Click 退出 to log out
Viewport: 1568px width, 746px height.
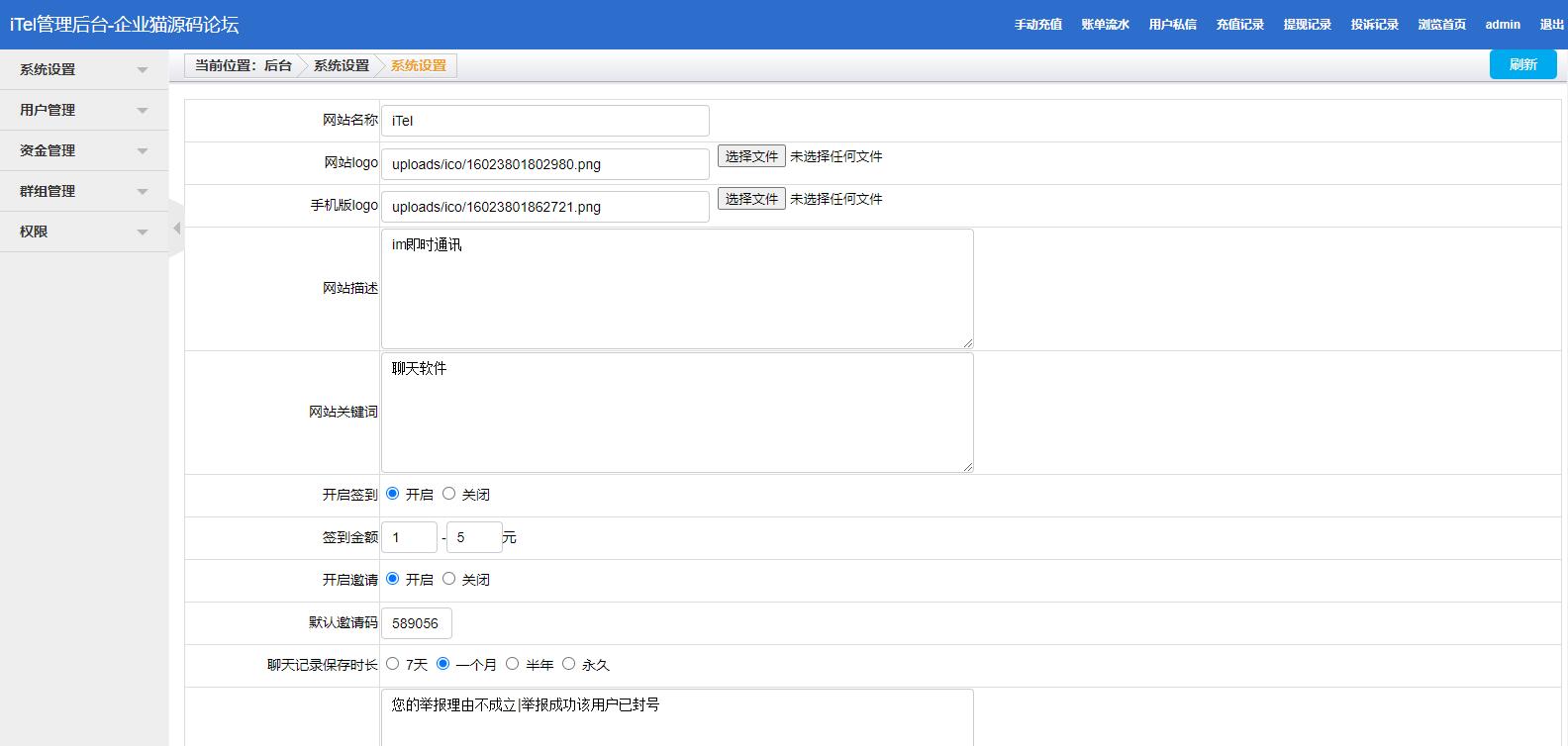click(1551, 25)
